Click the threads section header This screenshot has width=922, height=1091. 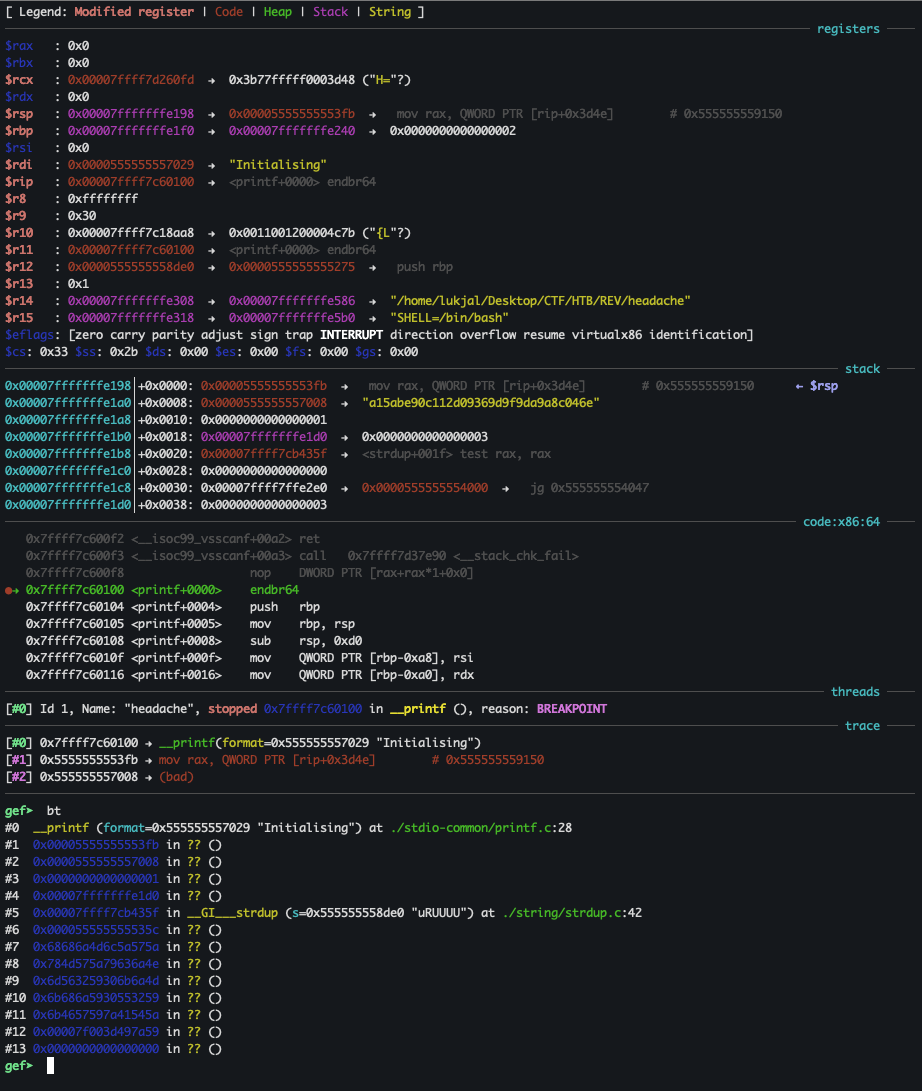[x=855, y=691]
